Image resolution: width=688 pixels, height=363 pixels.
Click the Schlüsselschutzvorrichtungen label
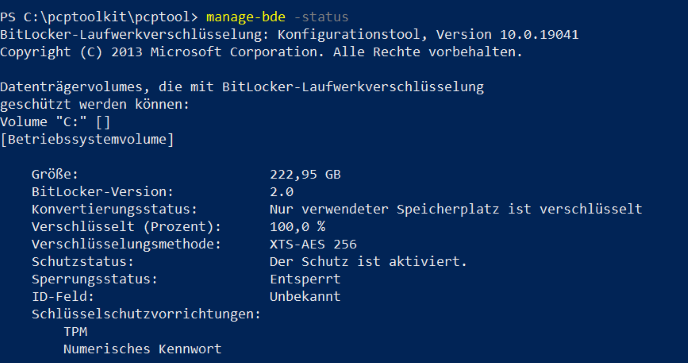tap(146, 314)
